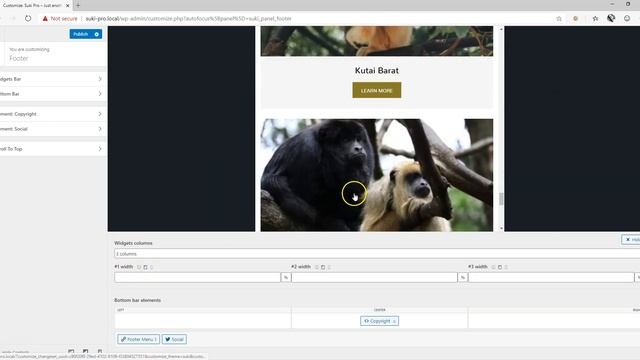Click the round extension icon in the toolbar
This screenshot has height=360, width=640.
pyautogui.click(x=576, y=18)
